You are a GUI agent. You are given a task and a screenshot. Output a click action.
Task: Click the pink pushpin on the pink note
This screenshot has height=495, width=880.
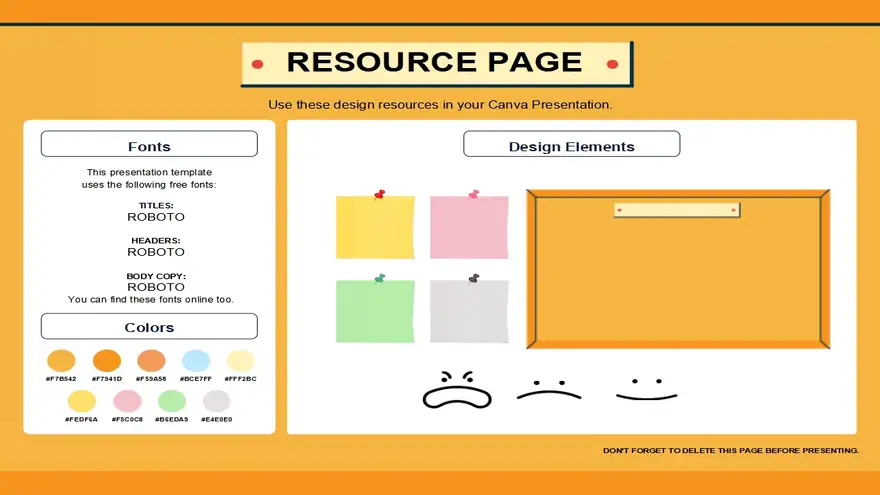[474, 195]
